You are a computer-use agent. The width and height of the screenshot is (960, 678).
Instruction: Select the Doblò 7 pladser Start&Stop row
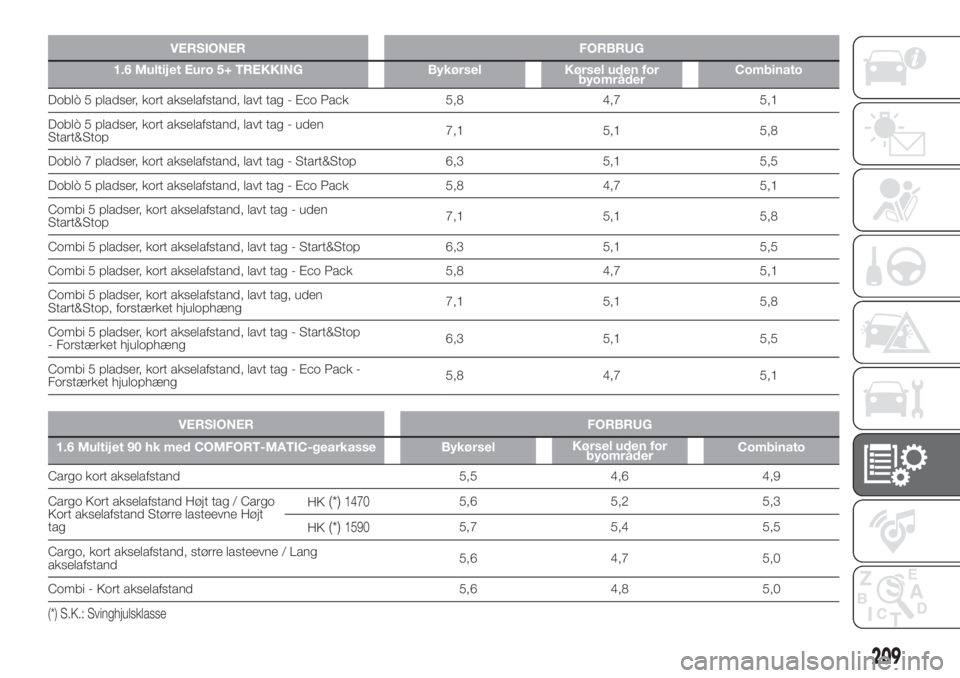(443, 161)
